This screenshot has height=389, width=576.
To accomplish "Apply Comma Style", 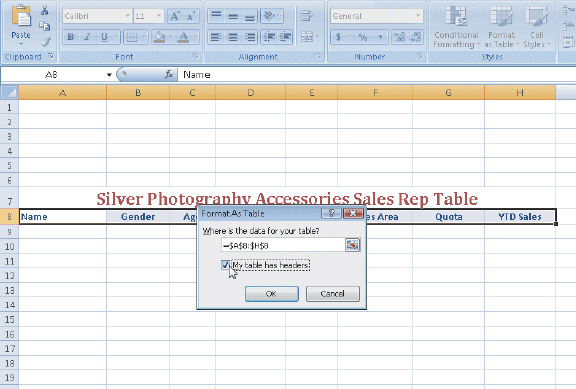I will [380, 37].
